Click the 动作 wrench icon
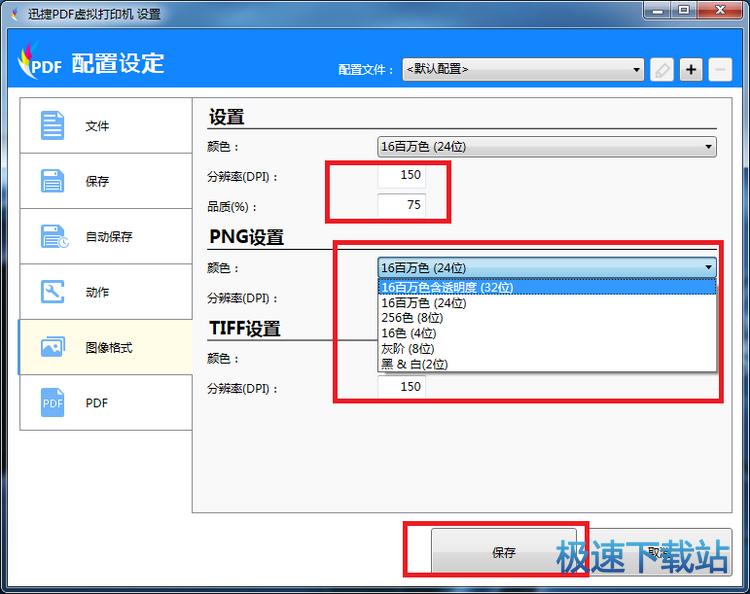Viewport: 750px width, 594px height. (52, 292)
